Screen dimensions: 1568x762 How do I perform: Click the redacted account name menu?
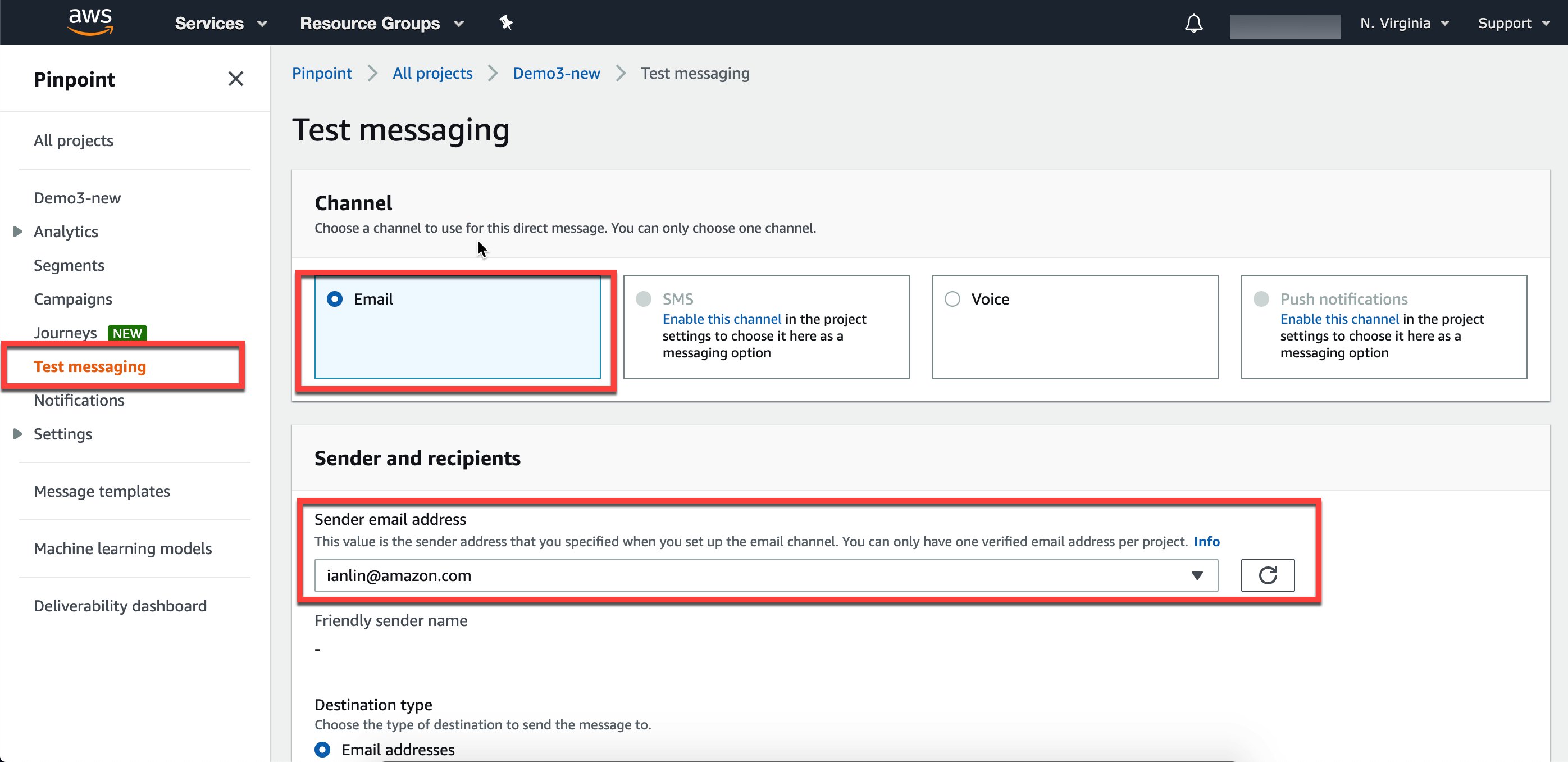(1284, 26)
